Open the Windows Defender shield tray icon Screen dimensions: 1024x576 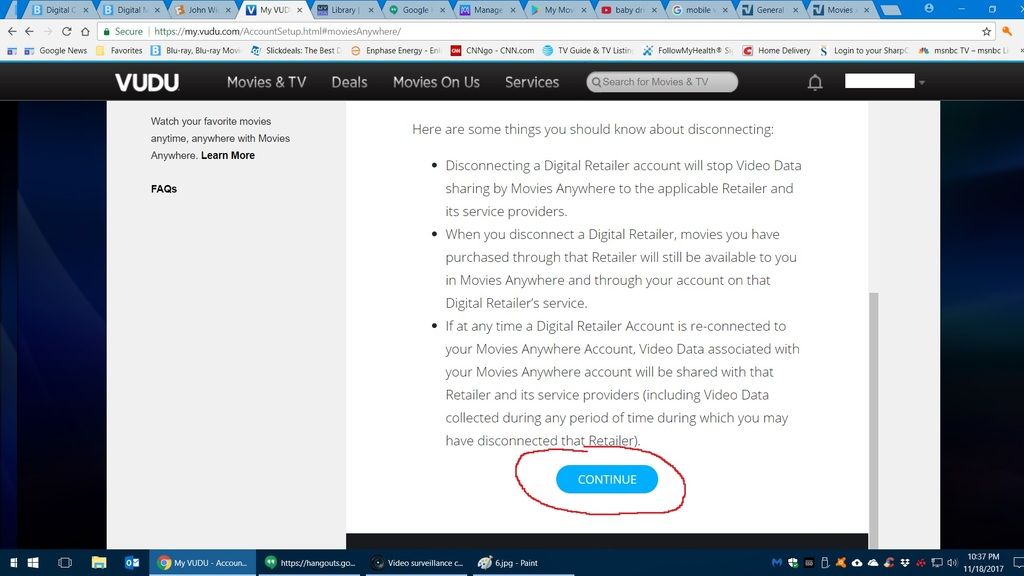[793, 562]
